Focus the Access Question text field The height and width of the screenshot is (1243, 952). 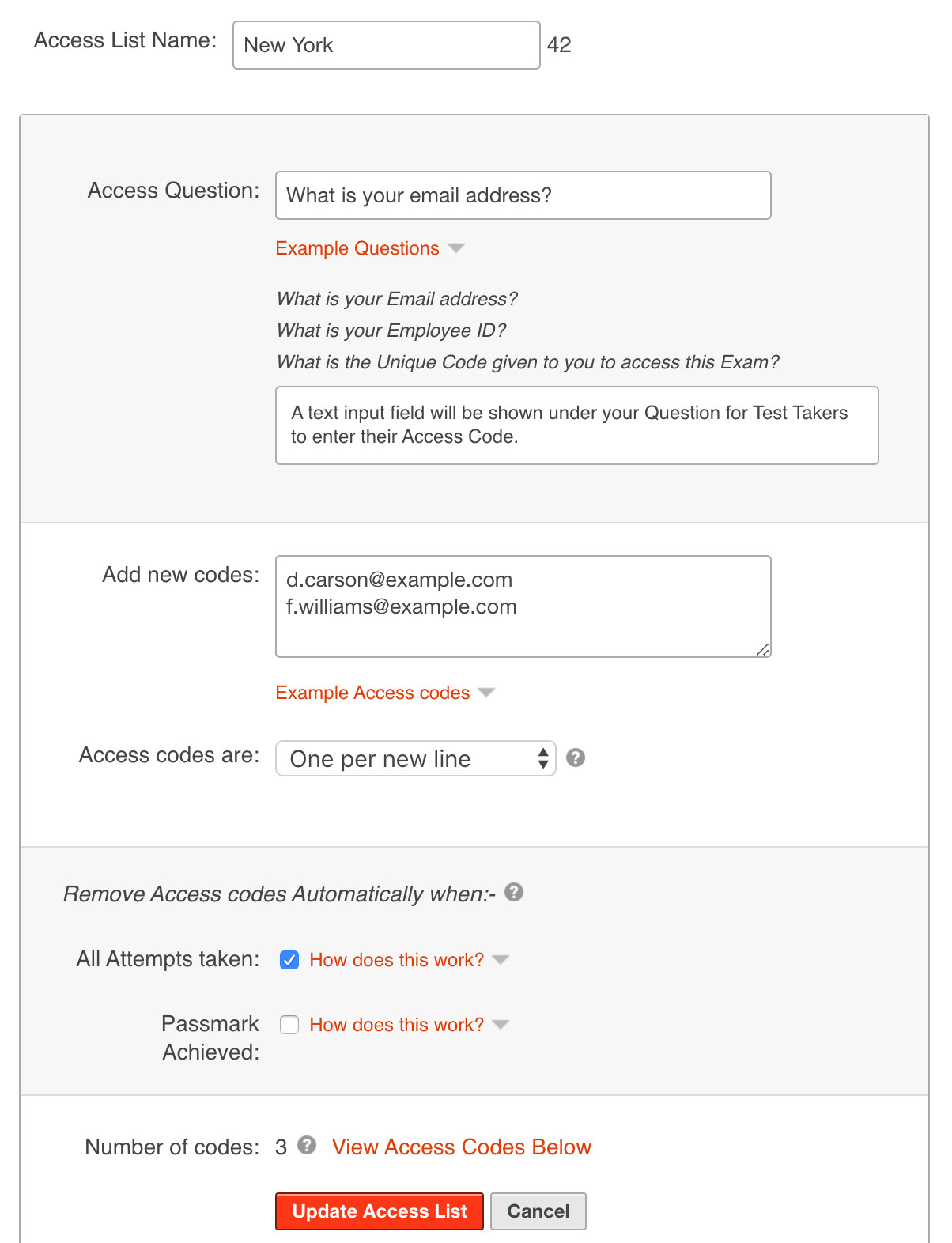[x=523, y=195]
